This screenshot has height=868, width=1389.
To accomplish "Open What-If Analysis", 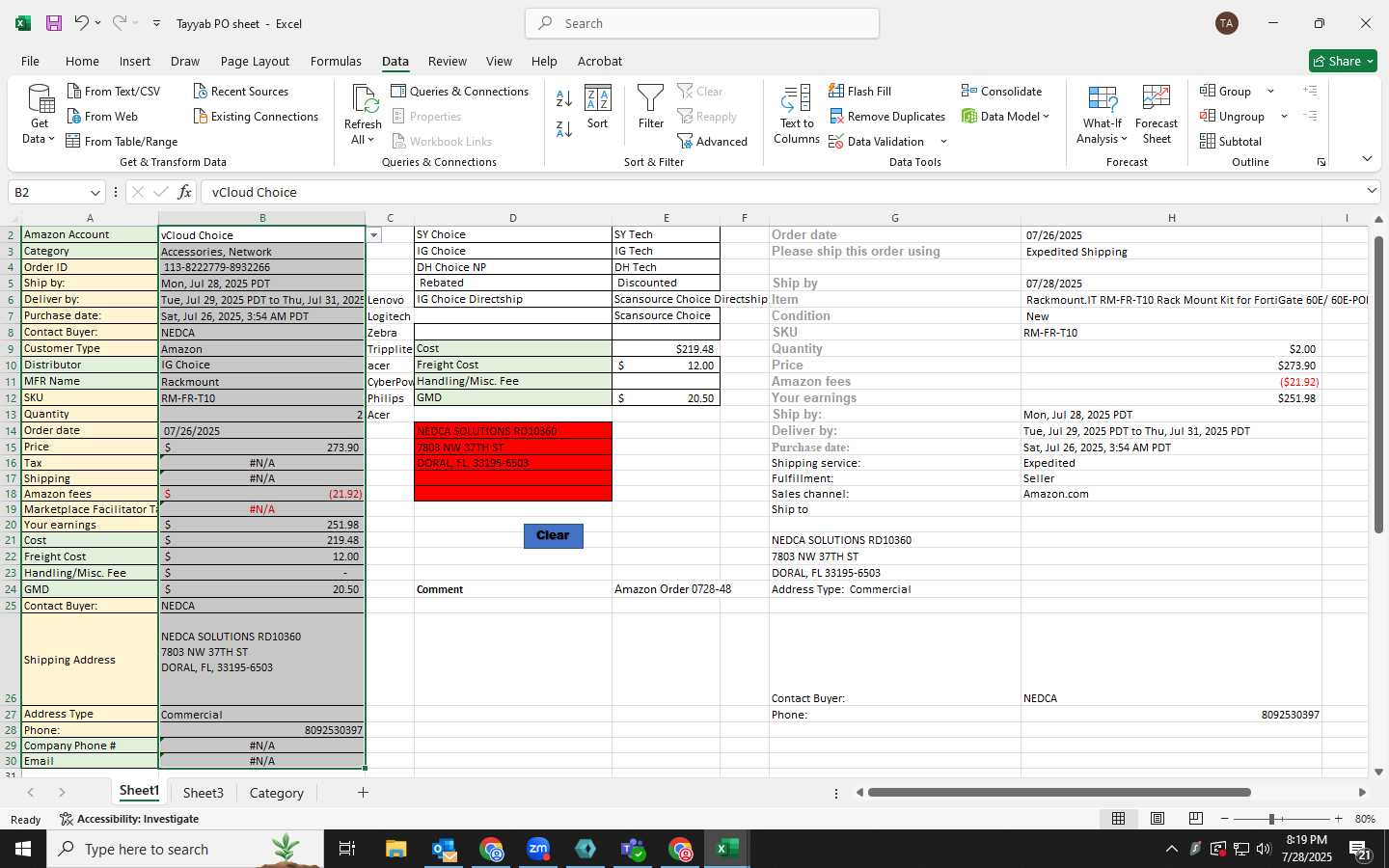I will pyautogui.click(x=1102, y=114).
